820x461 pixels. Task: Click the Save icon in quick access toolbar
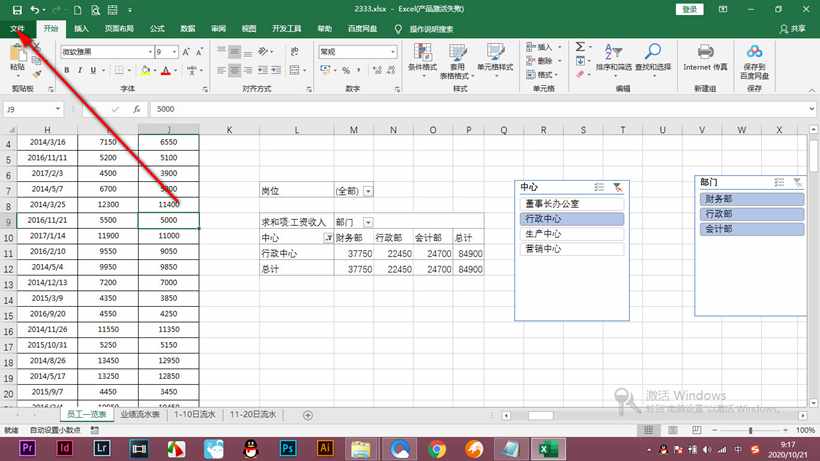(17, 9)
